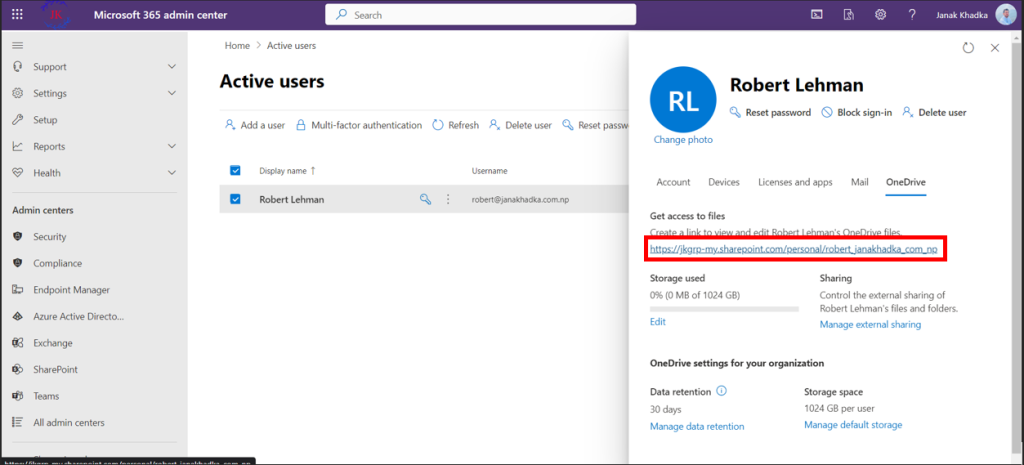Open the Mail tab
Viewport: 1024px width, 465px height.
coord(859,182)
